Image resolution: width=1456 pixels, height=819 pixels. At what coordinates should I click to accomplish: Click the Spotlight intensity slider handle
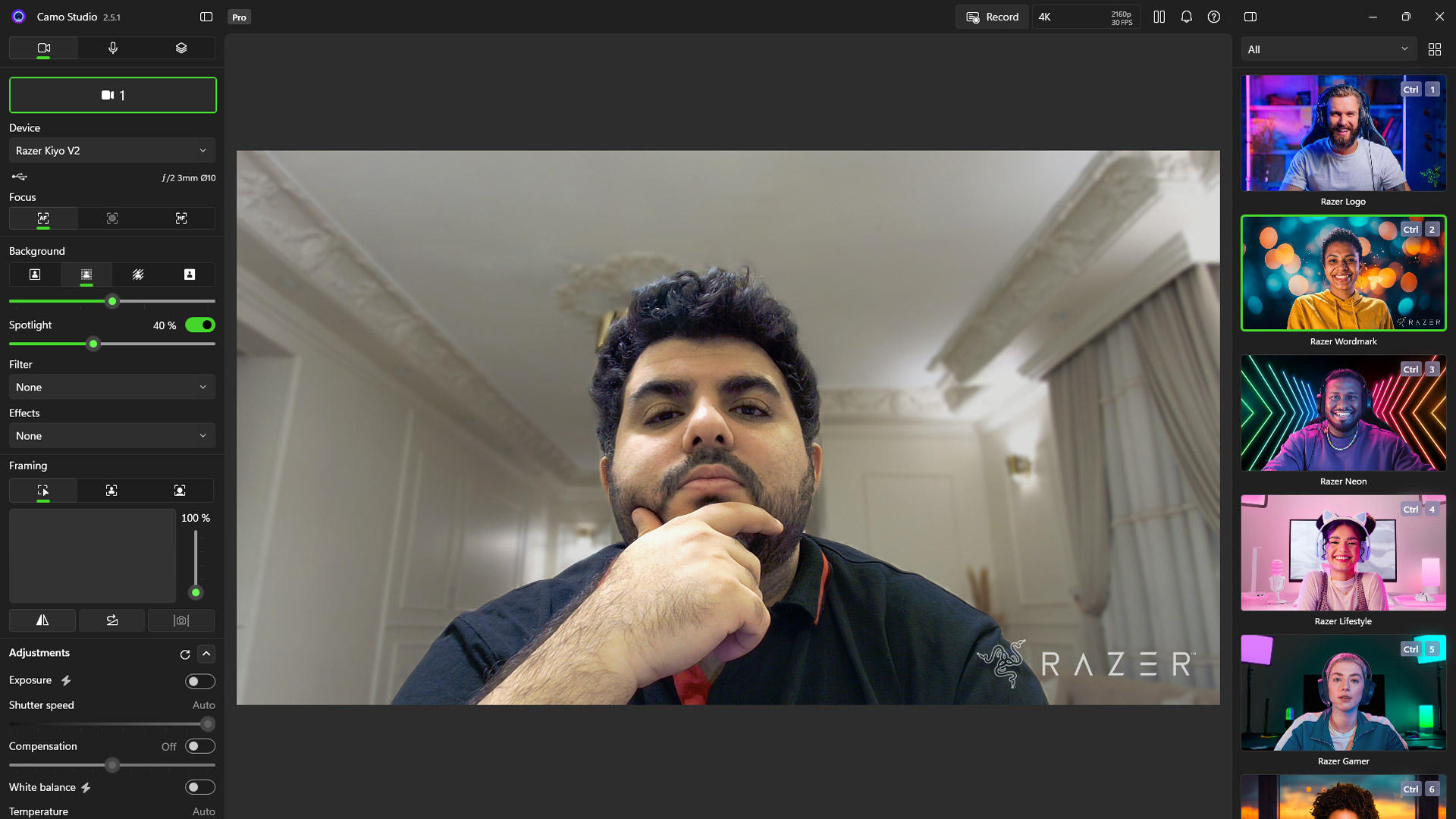(93, 344)
